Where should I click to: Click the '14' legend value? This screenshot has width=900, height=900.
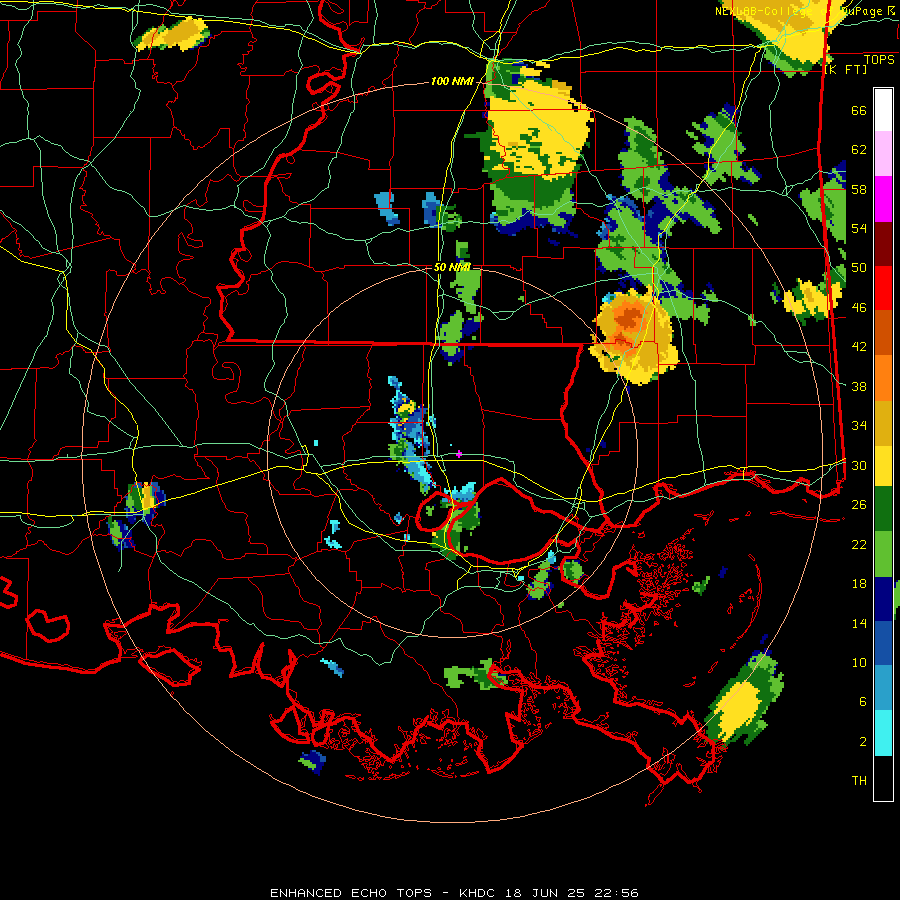pyautogui.click(x=859, y=623)
